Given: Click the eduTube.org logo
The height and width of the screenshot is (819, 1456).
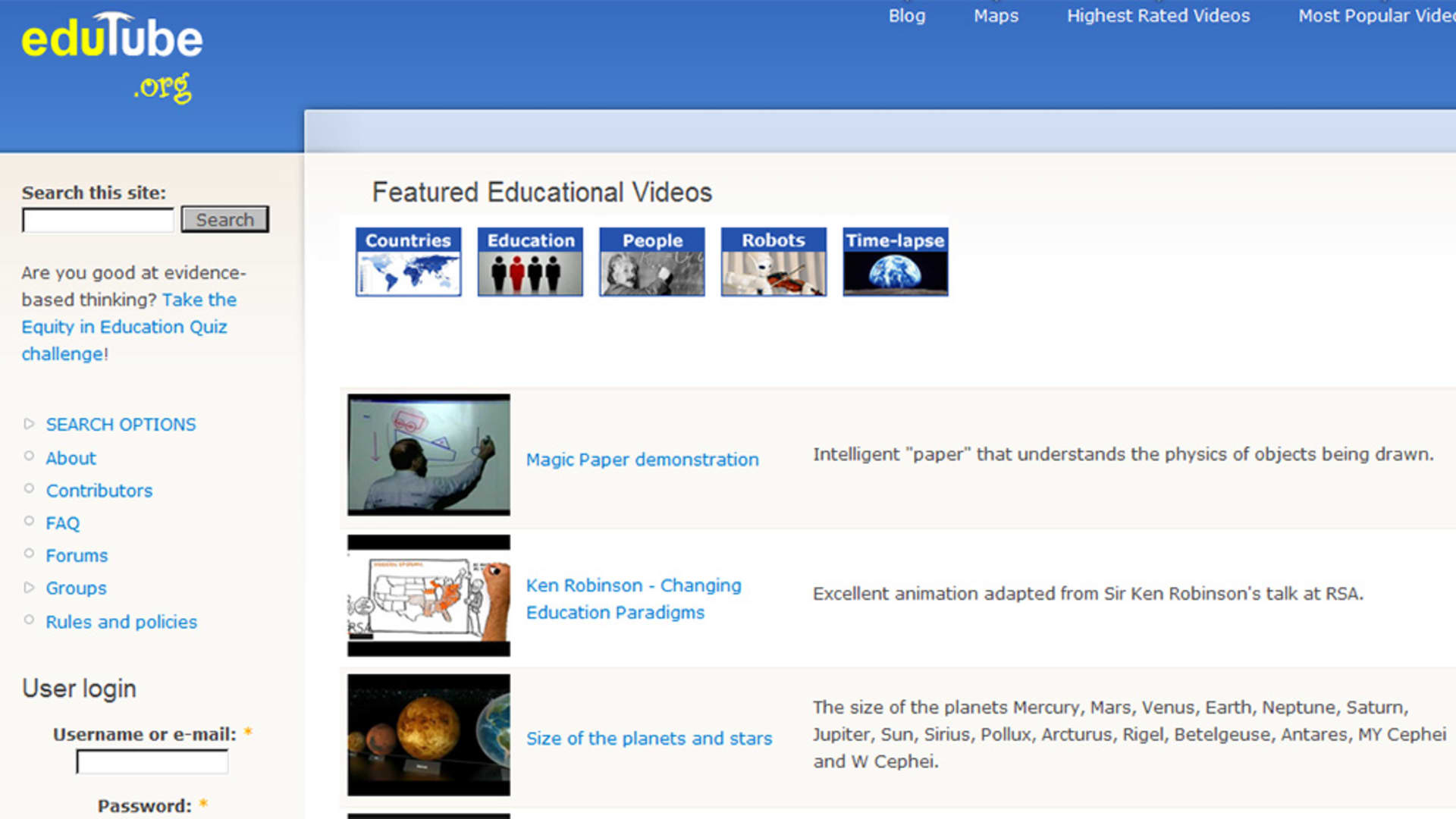Looking at the screenshot, I should [112, 58].
